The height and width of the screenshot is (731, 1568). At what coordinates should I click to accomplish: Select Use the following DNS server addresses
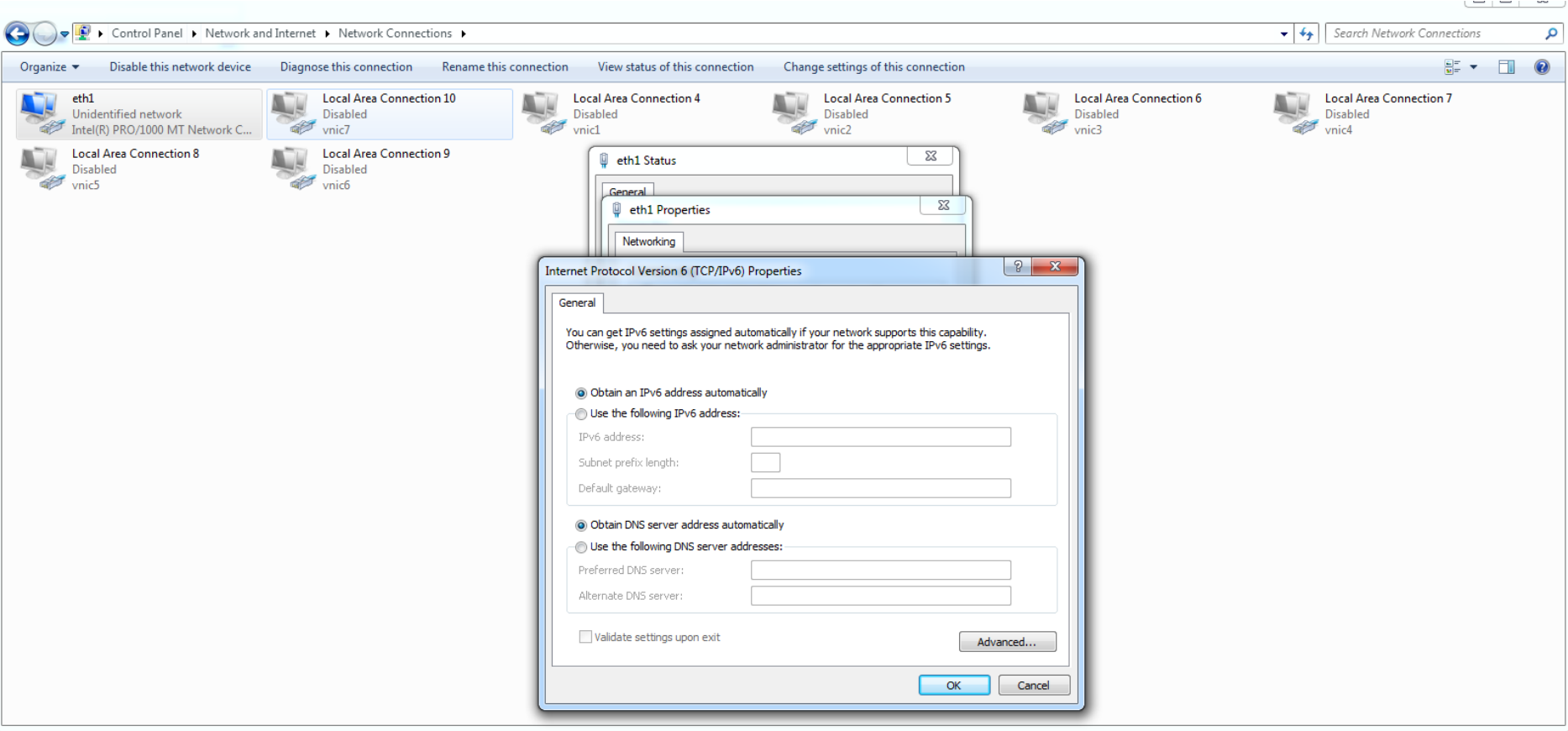tap(581, 547)
